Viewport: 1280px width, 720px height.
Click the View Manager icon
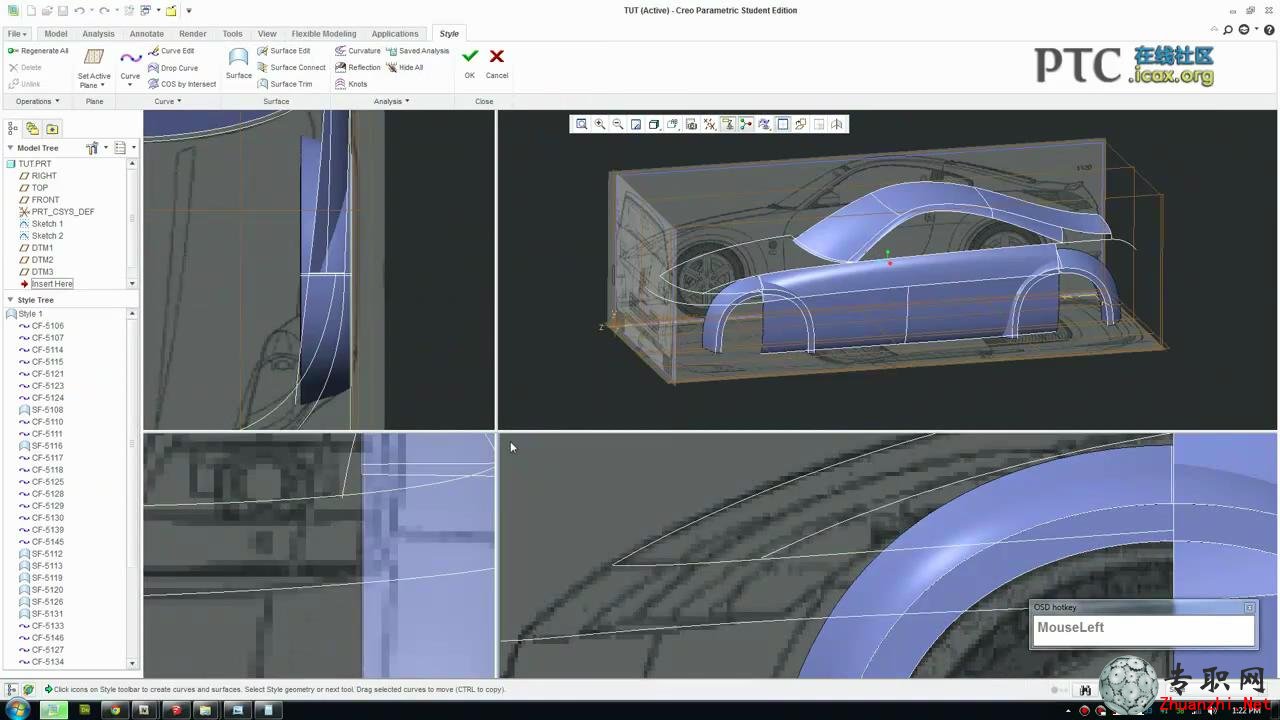click(x=691, y=124)
